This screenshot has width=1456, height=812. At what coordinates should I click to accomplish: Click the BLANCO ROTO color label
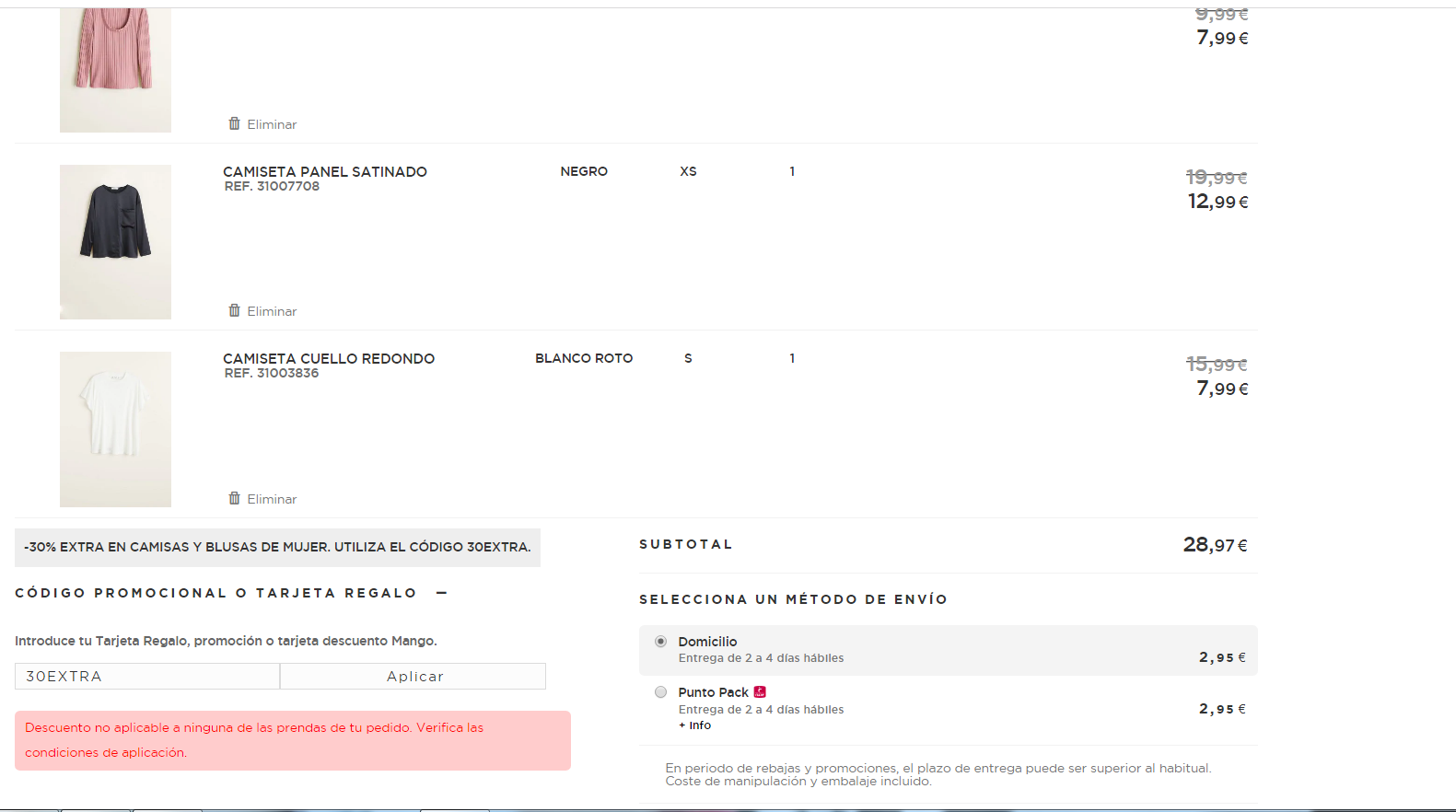584,359
